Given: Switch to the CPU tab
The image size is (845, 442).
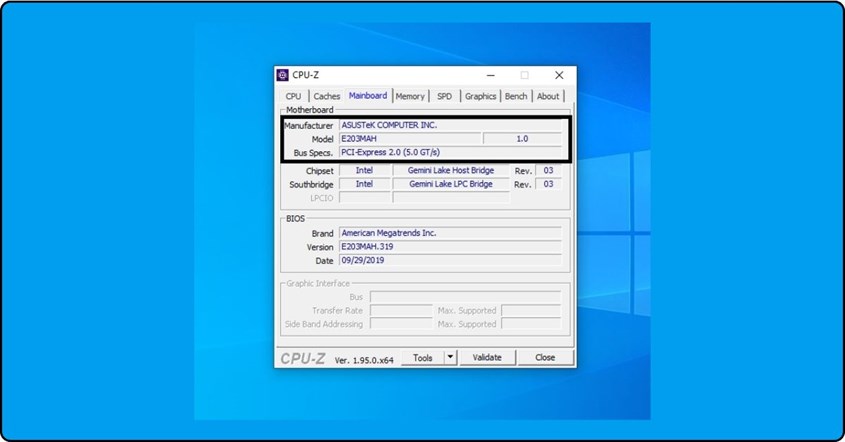Looking at the screenshot, I should point(294,96).
